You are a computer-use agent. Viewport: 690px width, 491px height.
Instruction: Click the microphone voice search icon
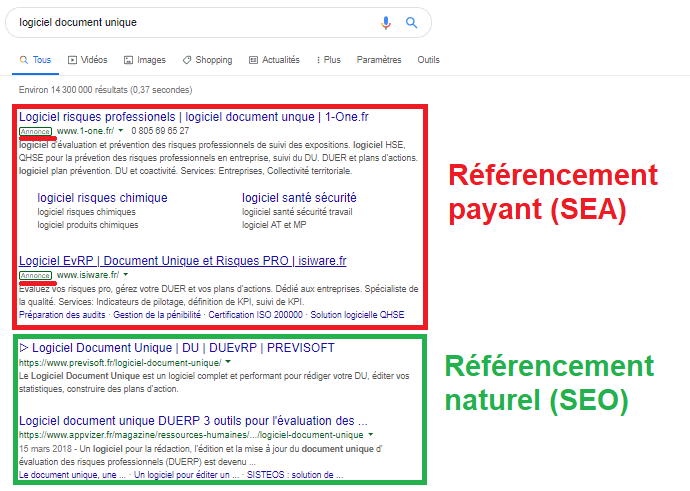[386, 23]
